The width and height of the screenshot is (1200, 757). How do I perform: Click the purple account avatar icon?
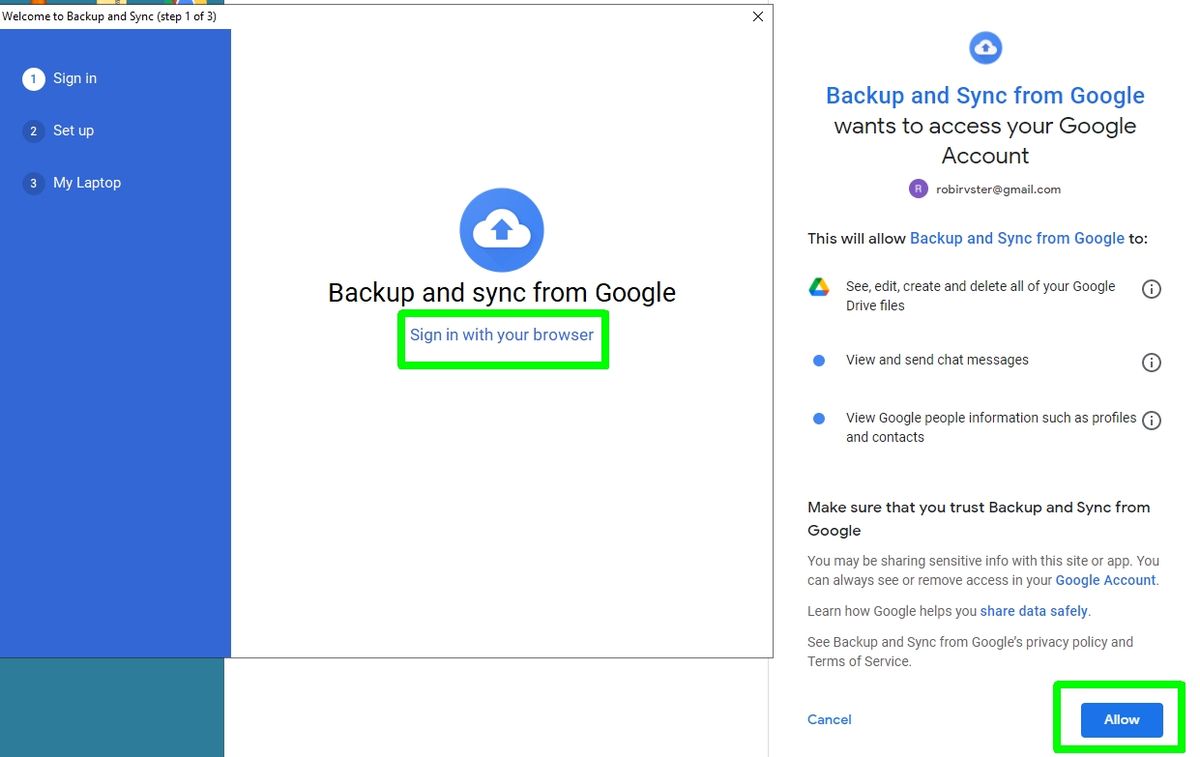pyautogui.click(x=918, y=188)
